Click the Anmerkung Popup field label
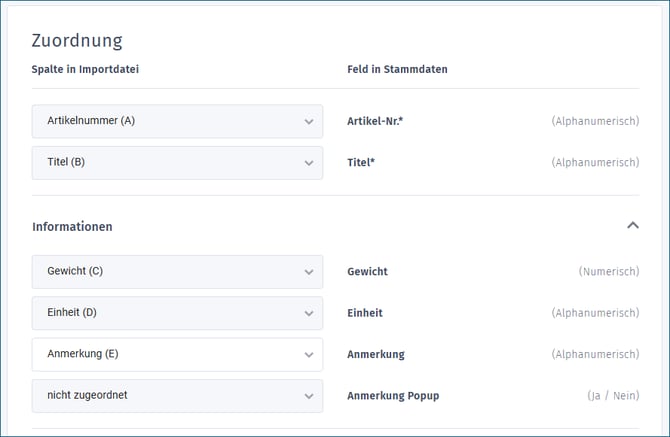Image resolution: width=670 pixels, height=437 pixels. coord(394,395)
